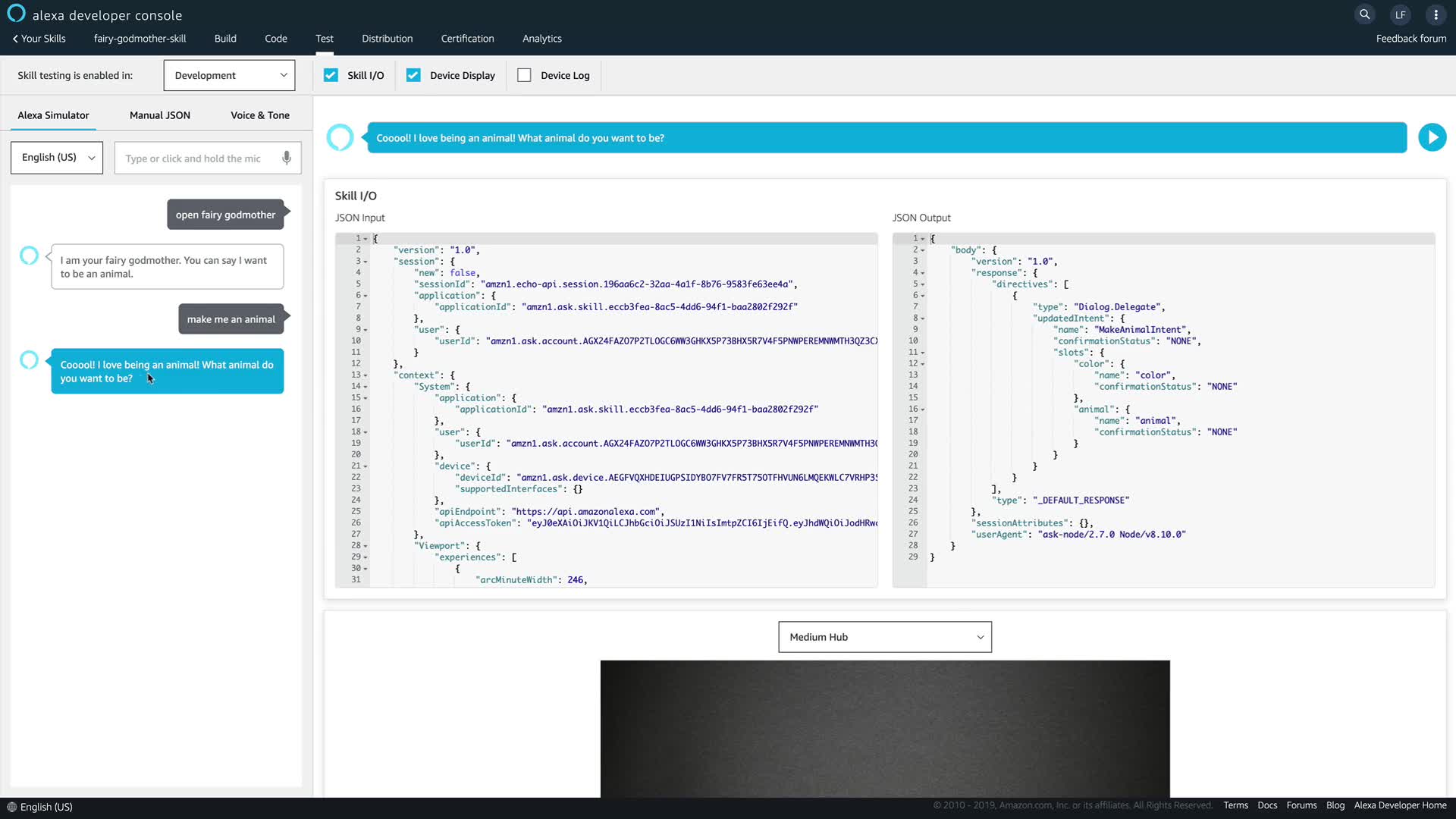Open the vertical three-dot menu
1456x819 pixels.
pos(1436,14)
